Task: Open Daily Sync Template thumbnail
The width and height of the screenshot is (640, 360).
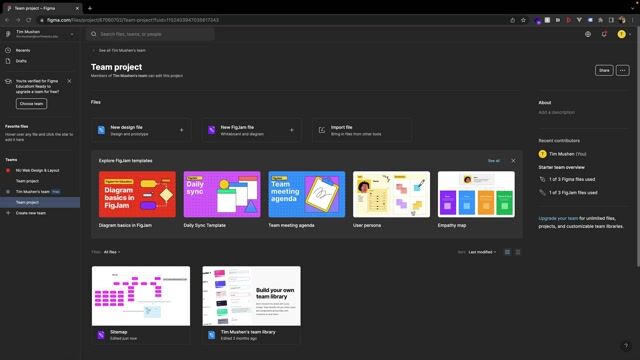Action: (222, 194)
